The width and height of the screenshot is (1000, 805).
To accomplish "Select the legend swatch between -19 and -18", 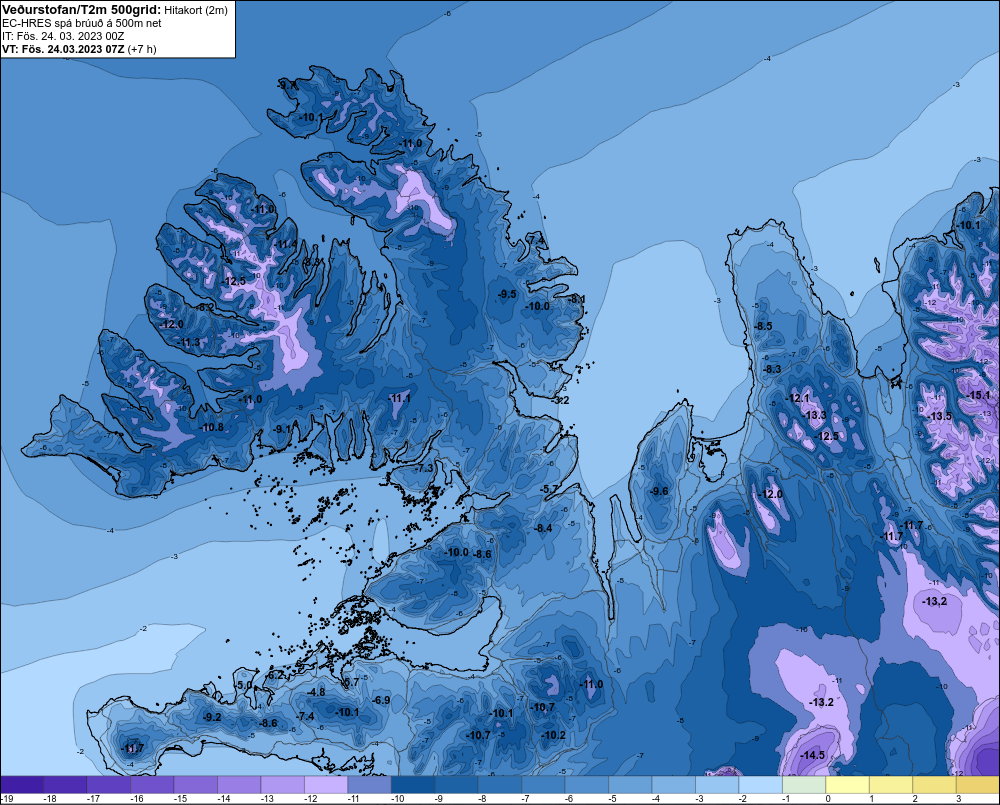I will tap(22, 784).
